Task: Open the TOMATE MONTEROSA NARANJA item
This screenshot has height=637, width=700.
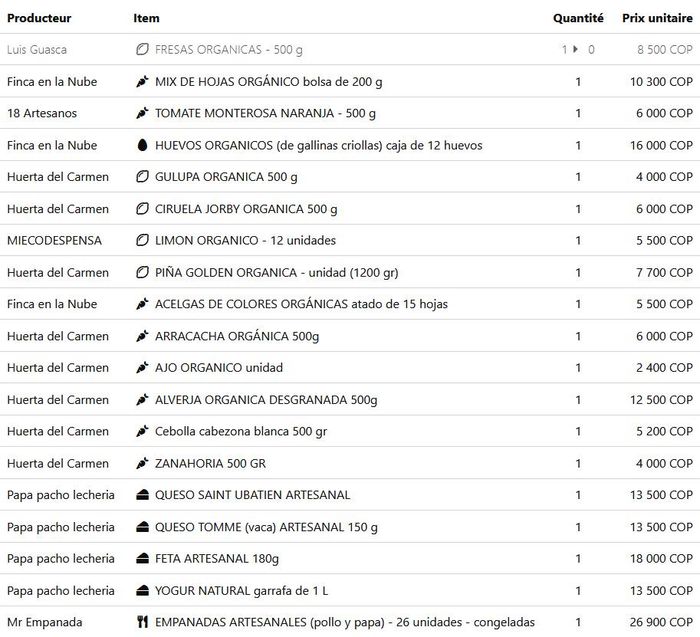Action: pos(265,113)
